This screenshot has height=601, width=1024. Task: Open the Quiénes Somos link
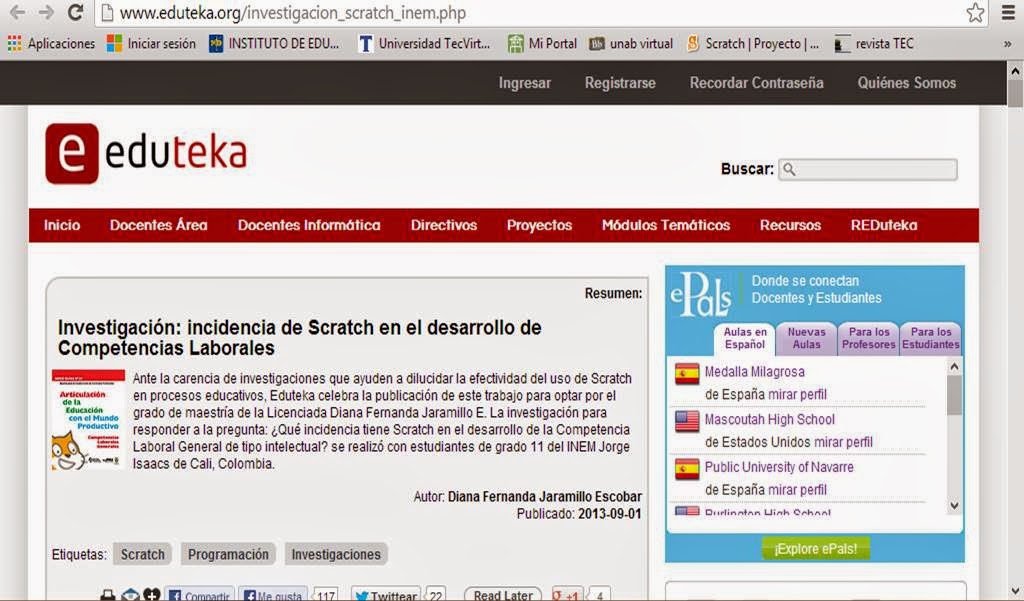(906, 83)
